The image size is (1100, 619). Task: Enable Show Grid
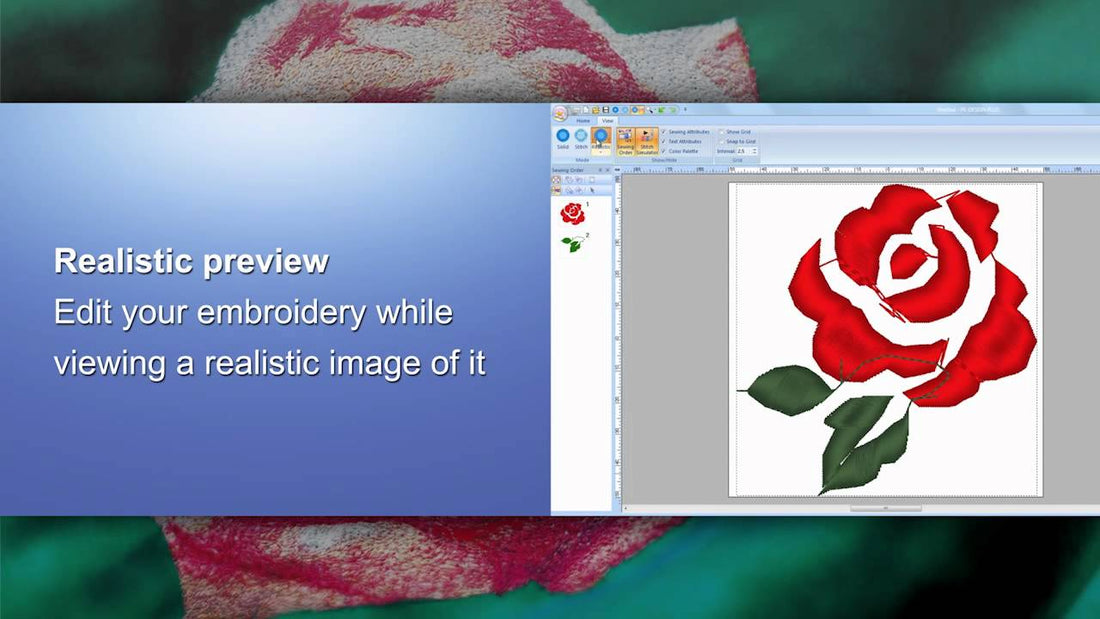click(722, 132)
